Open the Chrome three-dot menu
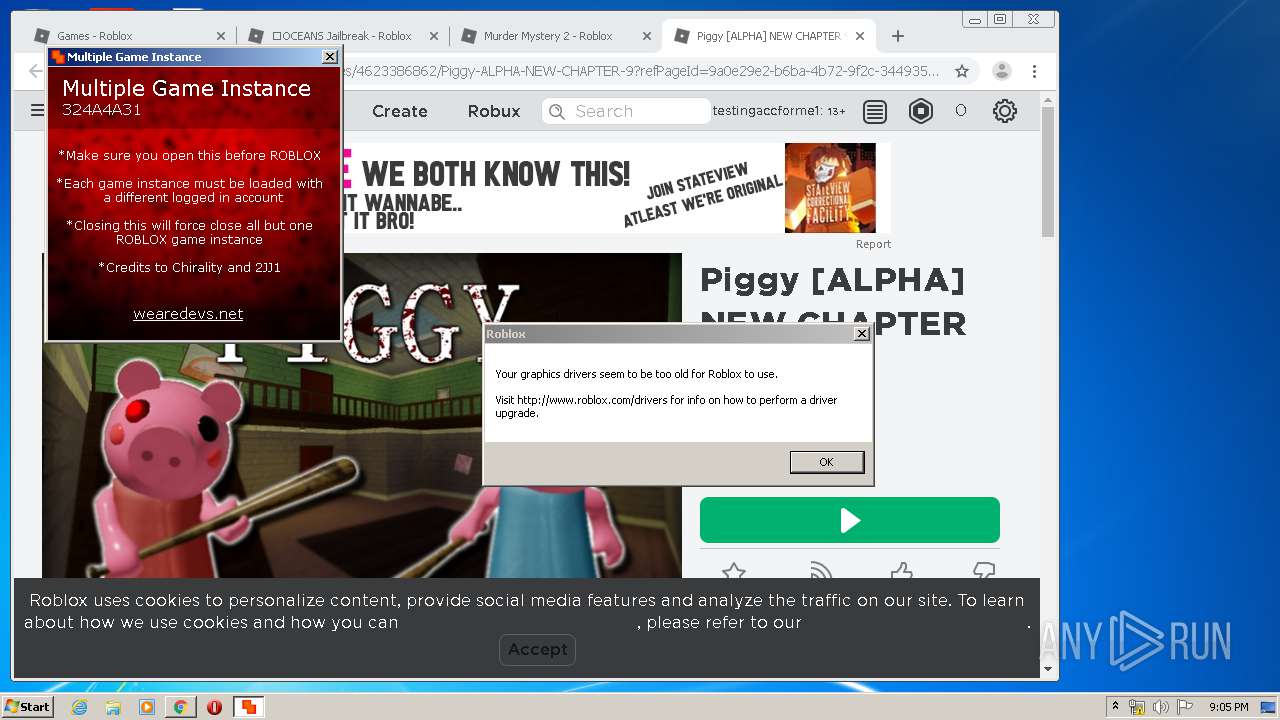 pyautogui.click(x=1035, y=71)
